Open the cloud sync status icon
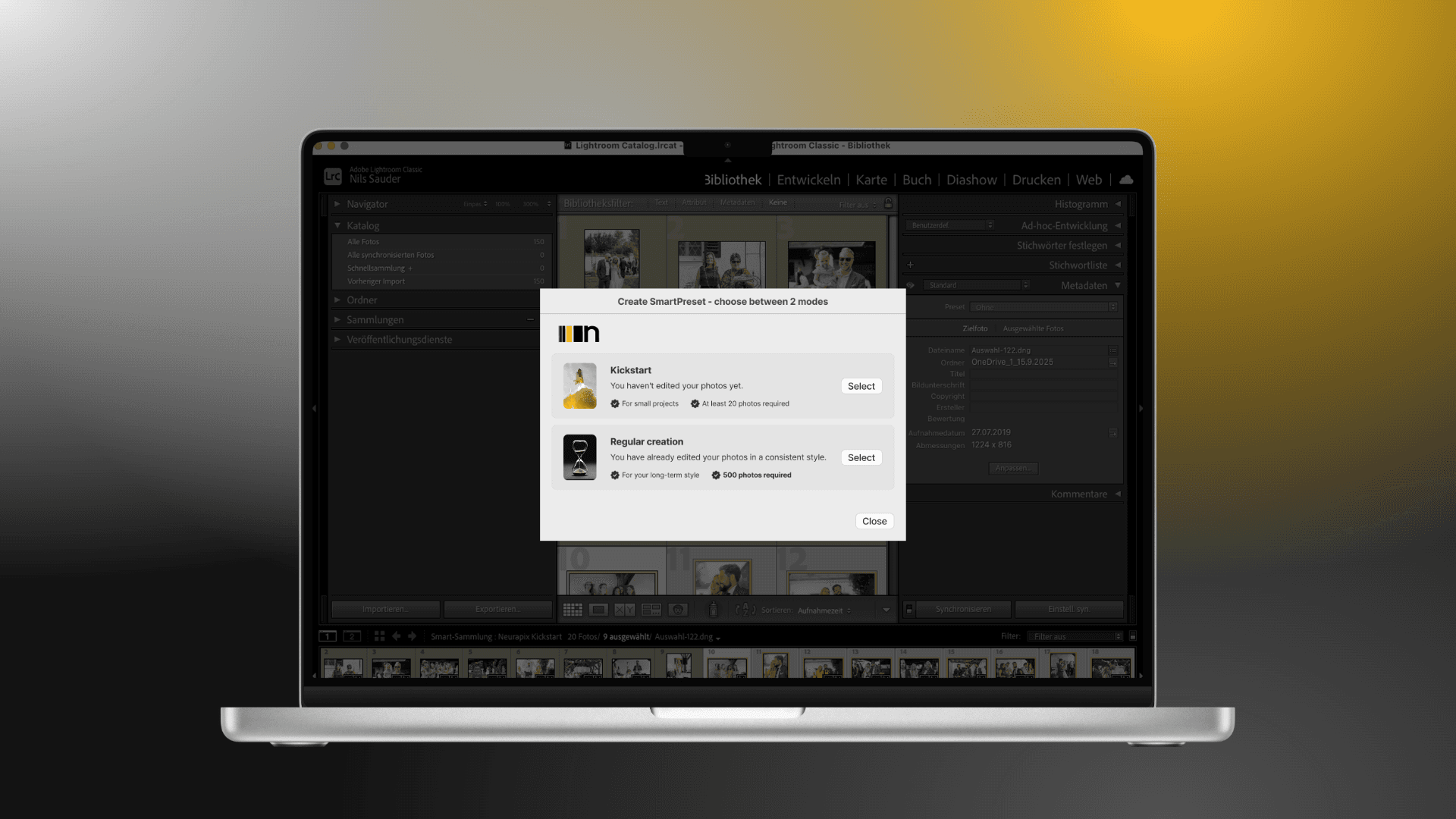 click(1126, 180)
